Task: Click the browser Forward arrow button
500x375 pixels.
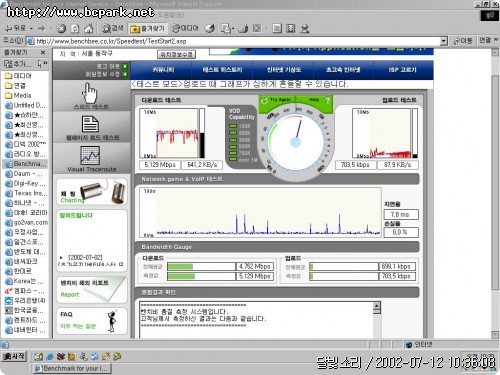Action: [x=42, y=29]
